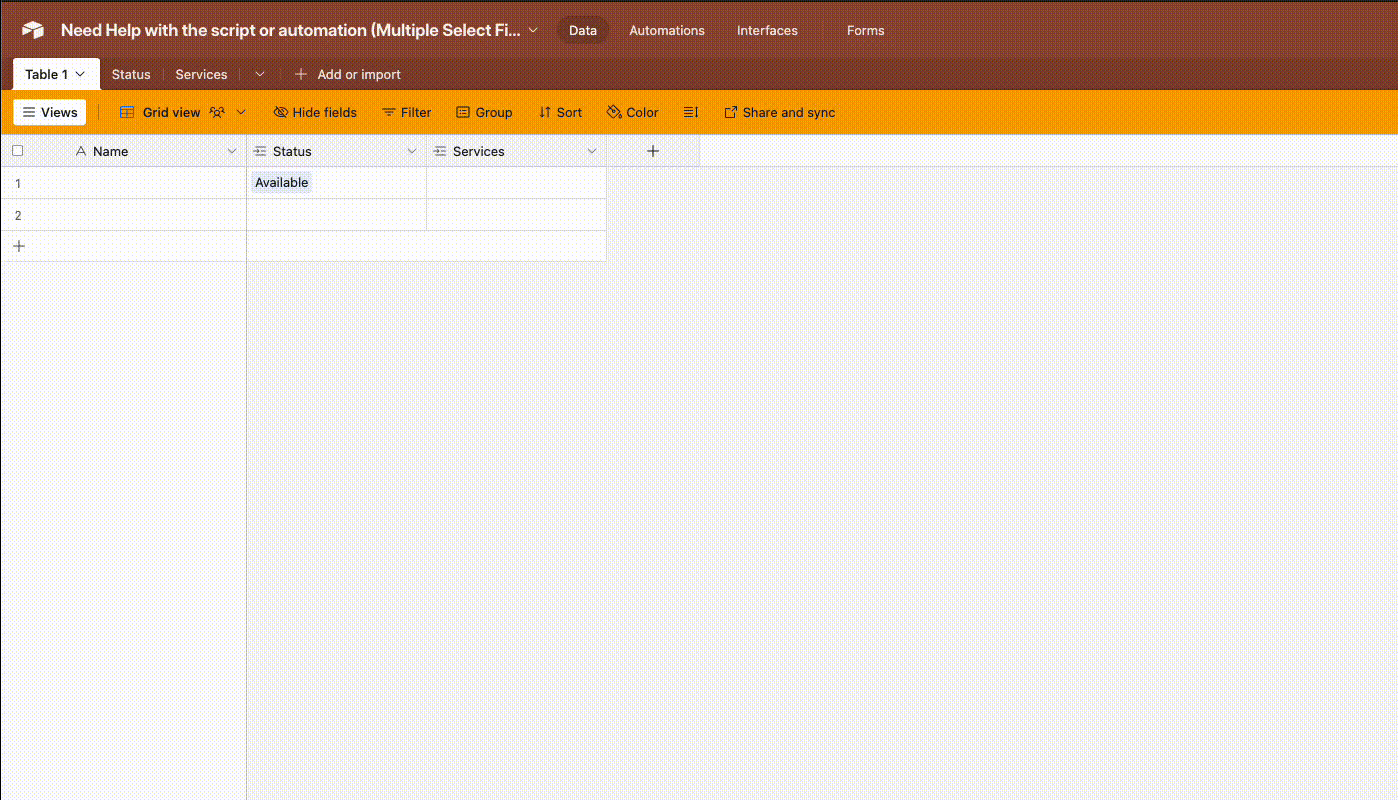The width and height of the screenshot is (1398, 800).
Task: Click the row height icon
Action: (x=691, y=112)
